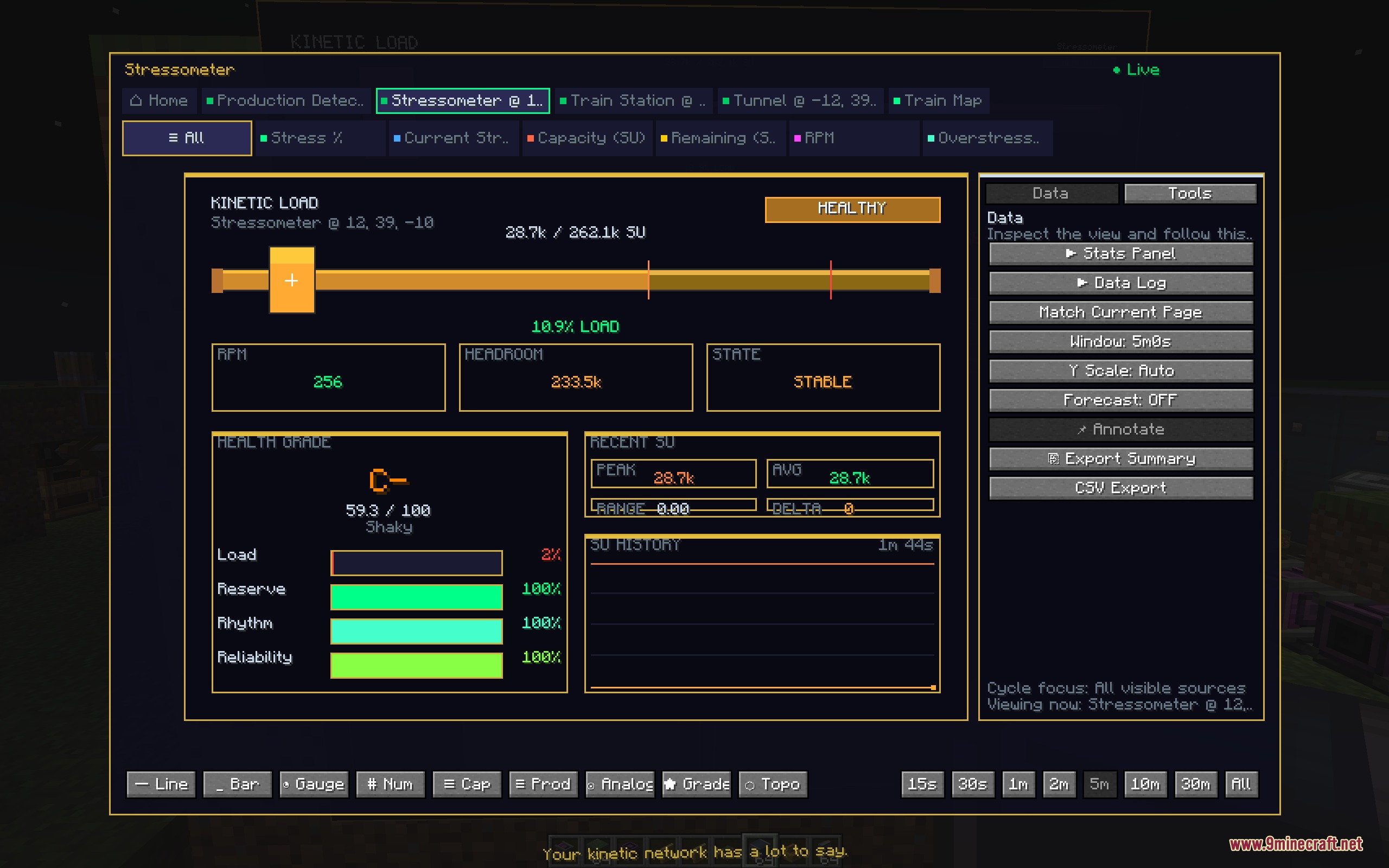The width and height of the screenshot is (1389, 868).
Task: Toggle the RPM series
Action: (853, 138)
